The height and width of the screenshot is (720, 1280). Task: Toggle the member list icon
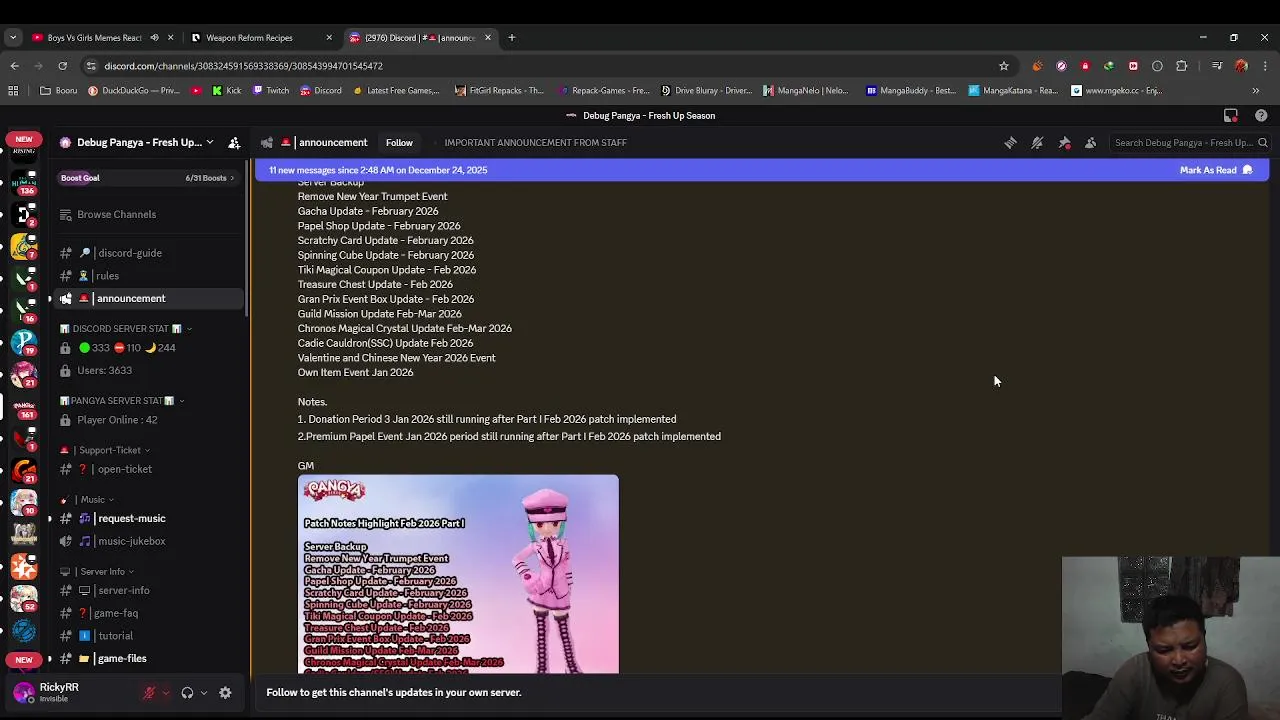(x=1091, y=143)
